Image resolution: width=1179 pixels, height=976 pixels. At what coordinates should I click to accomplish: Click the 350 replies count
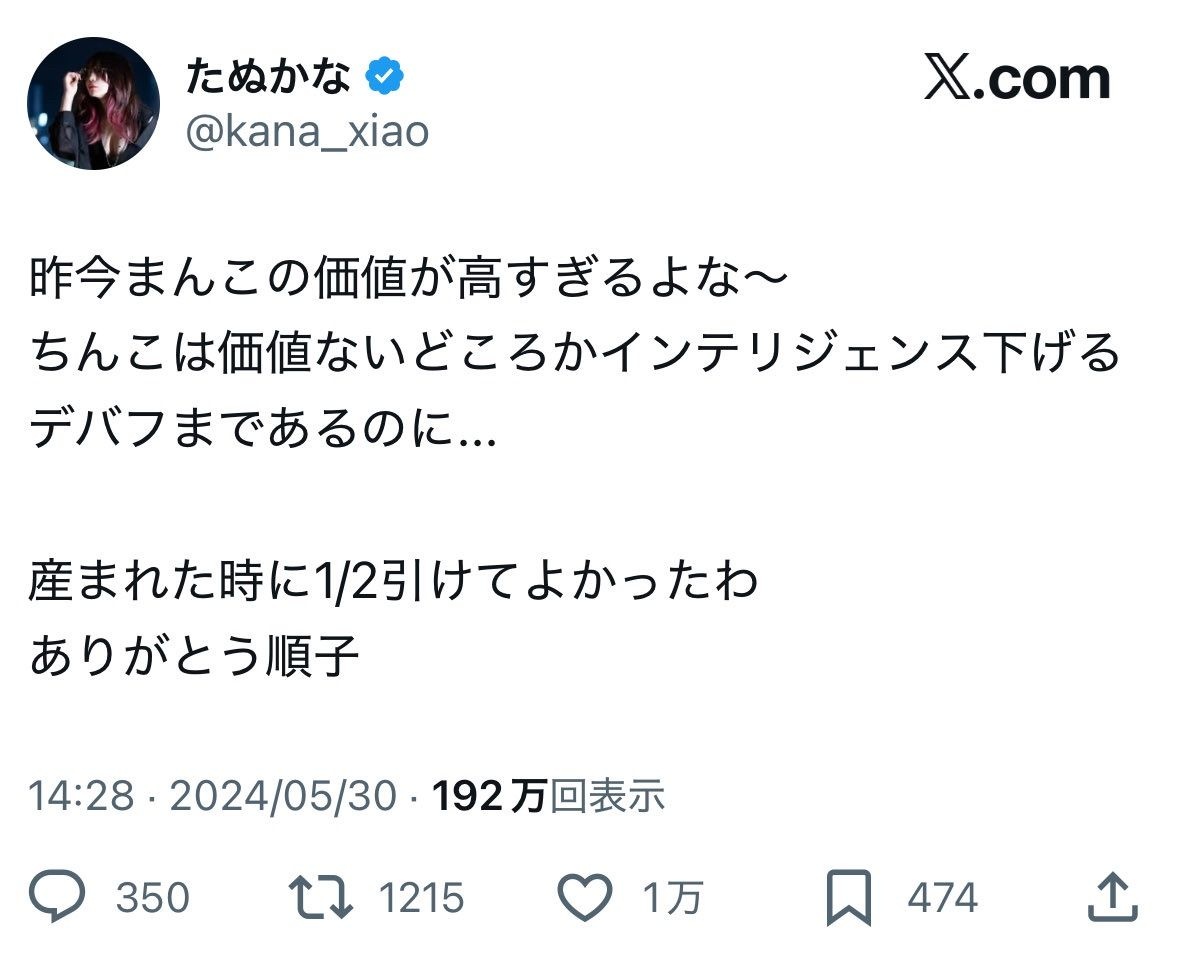152,898
